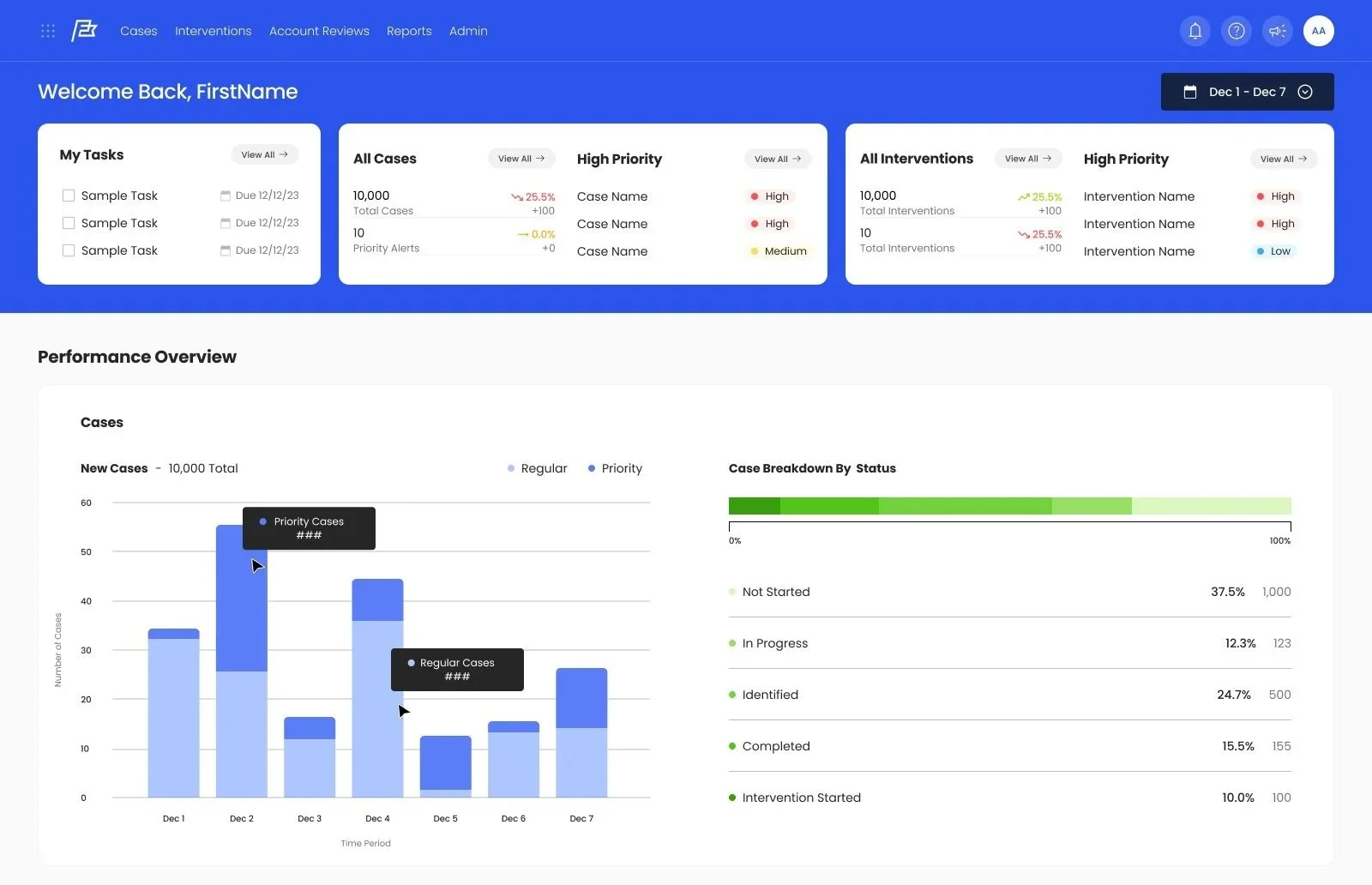The image size is (1372, 885).
Task: Open the Admin menu
Action: (468, 31)
